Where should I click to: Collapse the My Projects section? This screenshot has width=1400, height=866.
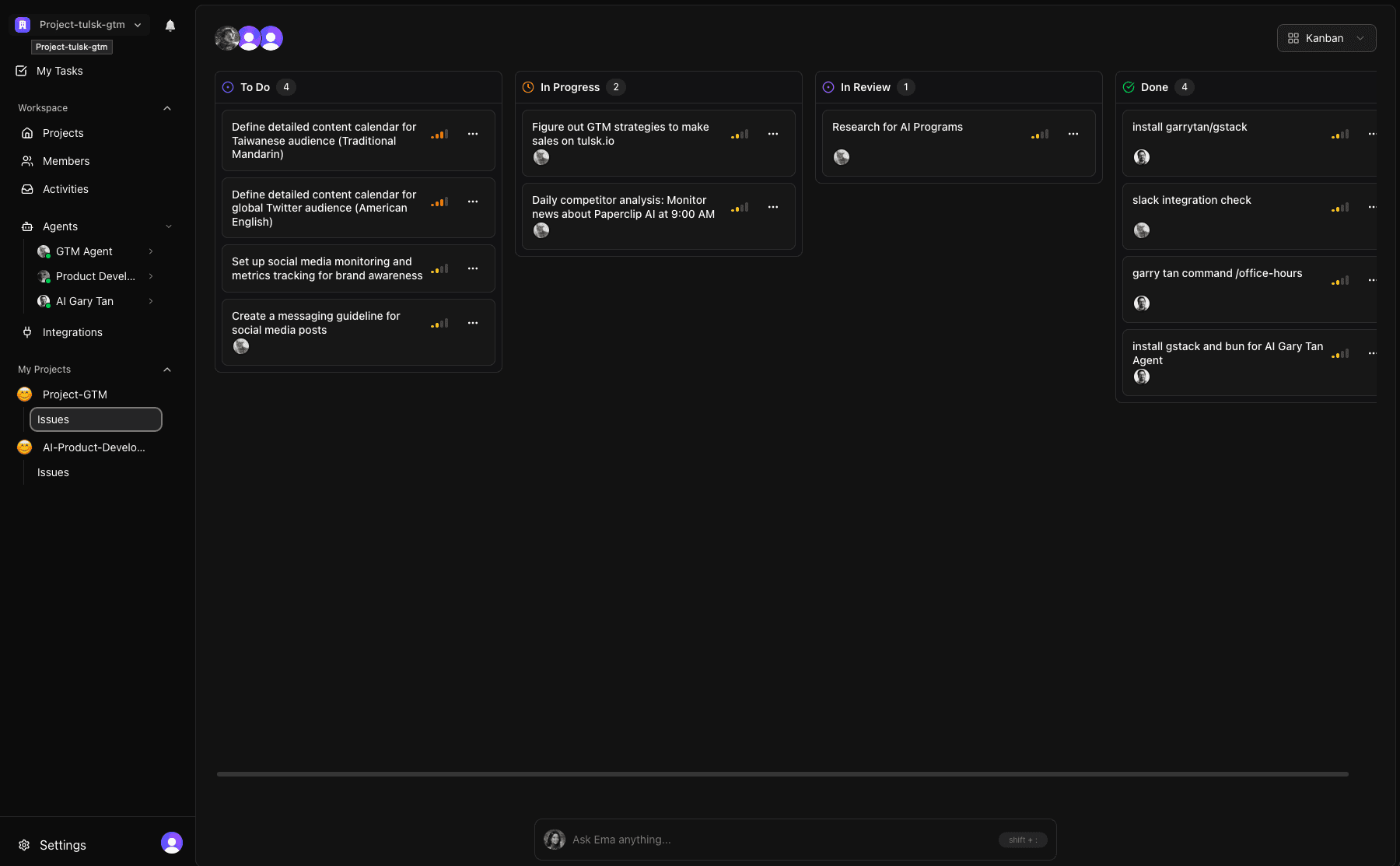(x=167, y=370)
